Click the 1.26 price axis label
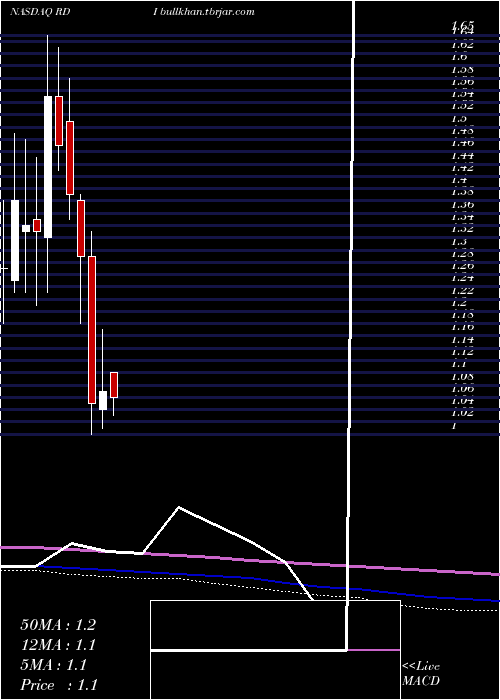500x700 pixels. pos(462,266)
